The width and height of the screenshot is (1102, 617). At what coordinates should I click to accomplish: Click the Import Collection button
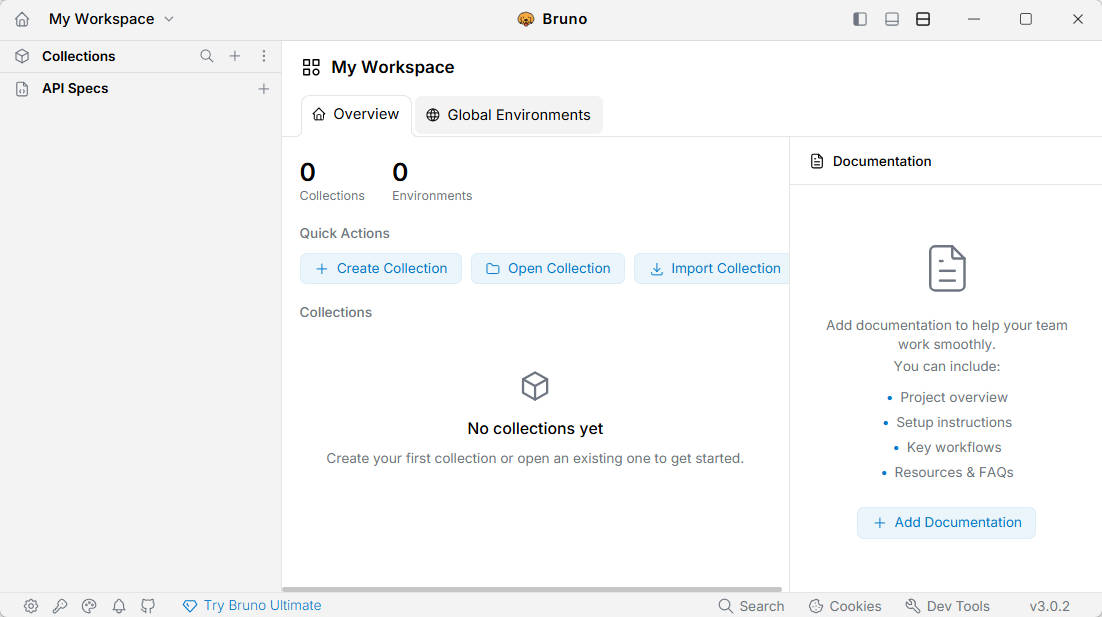click(x=712, y=268)
